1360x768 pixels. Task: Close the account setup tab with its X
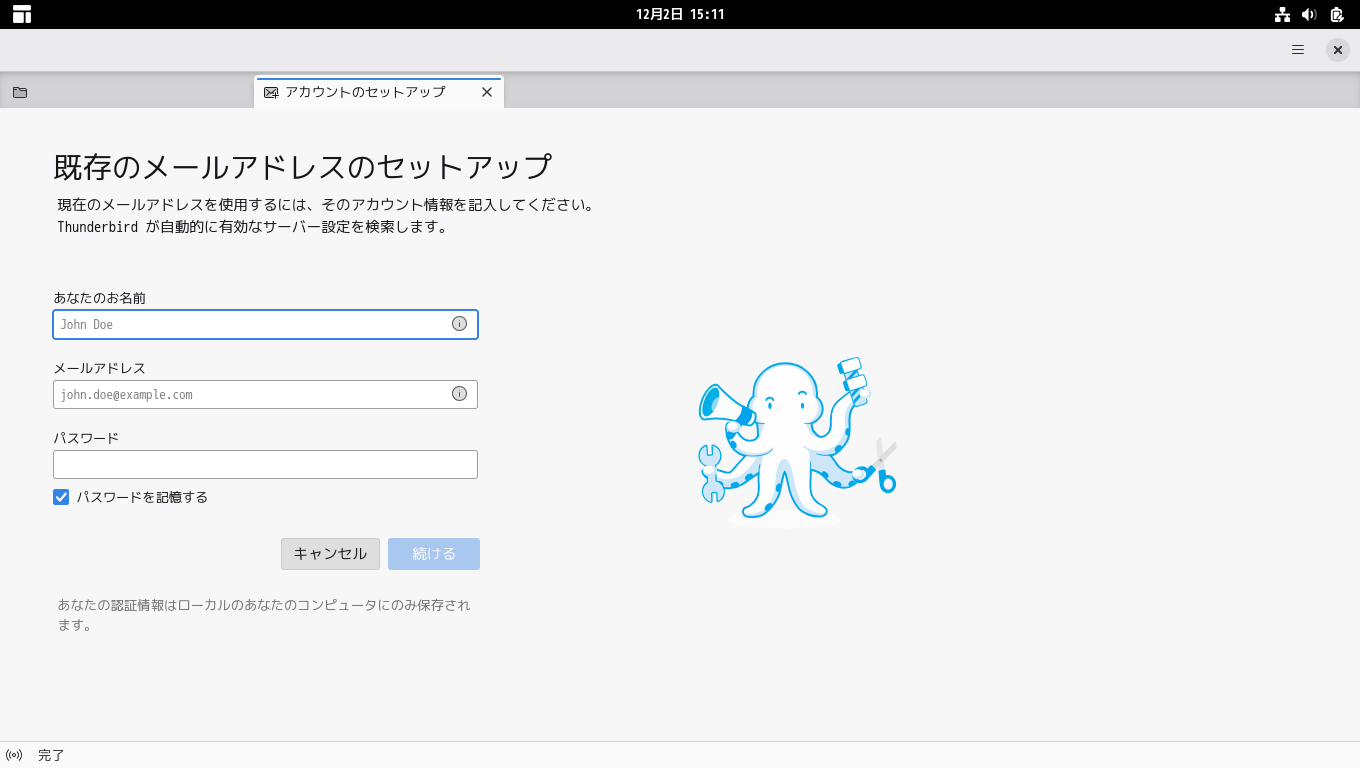click(x=487, y=91)
